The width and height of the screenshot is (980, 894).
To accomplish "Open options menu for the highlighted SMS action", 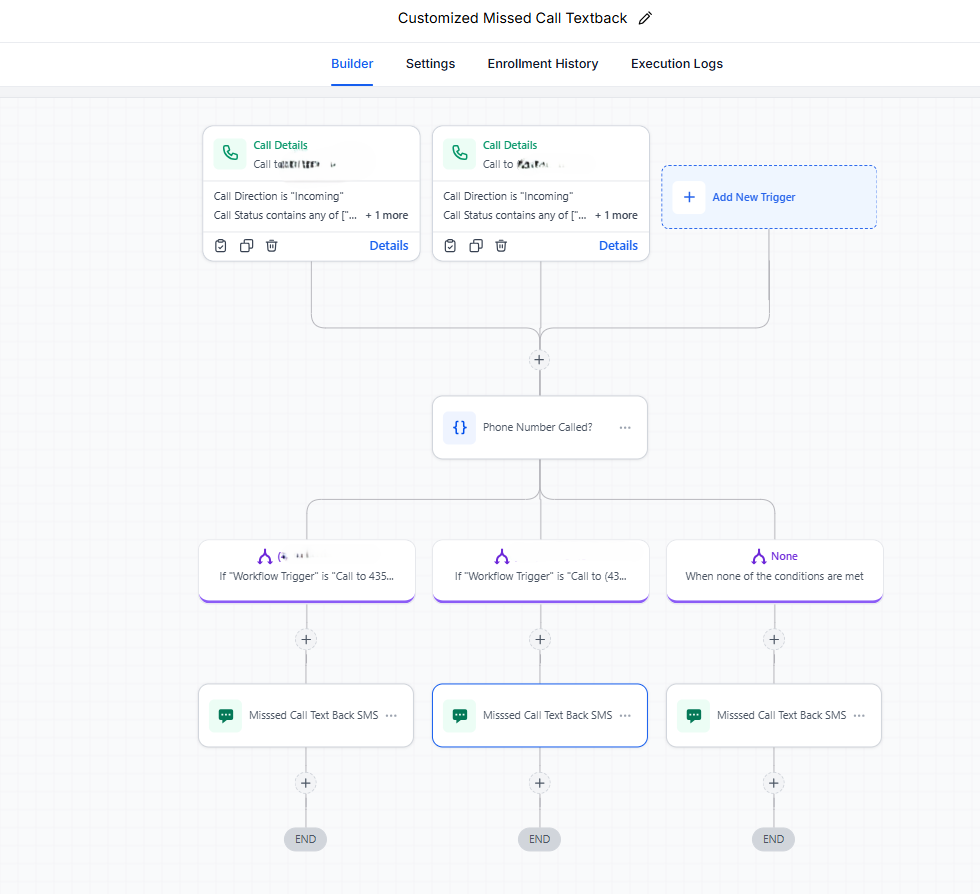I will (x=625, y=715).
